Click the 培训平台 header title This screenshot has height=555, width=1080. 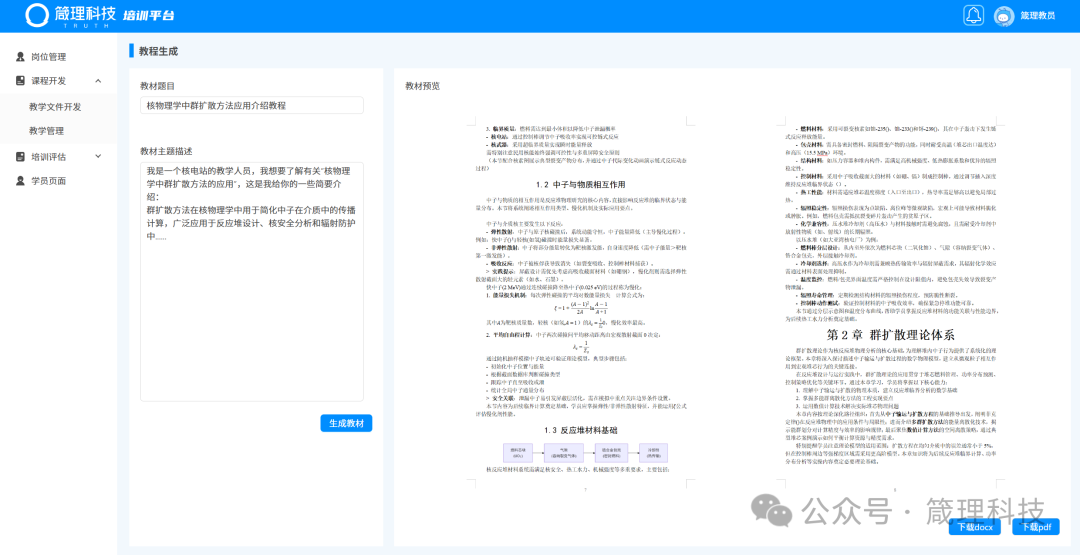pyautogui.click(x=148, y=15)
